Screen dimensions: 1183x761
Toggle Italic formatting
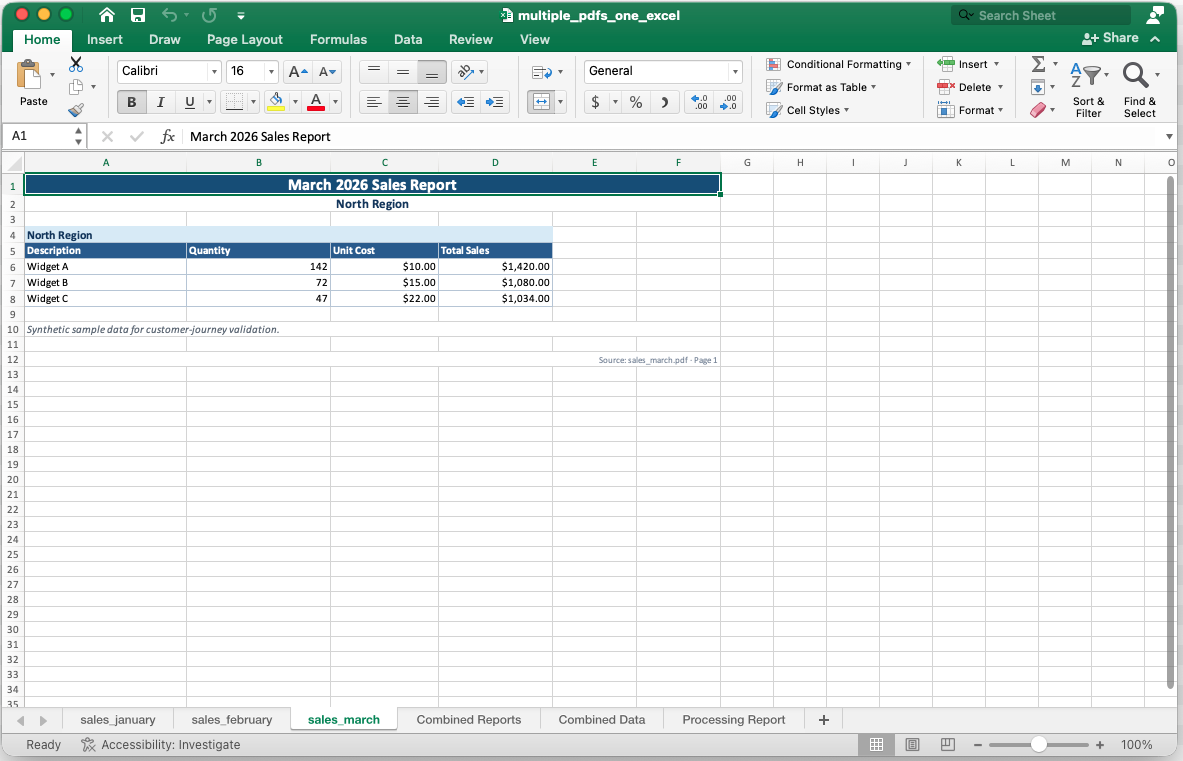point(160,102)
